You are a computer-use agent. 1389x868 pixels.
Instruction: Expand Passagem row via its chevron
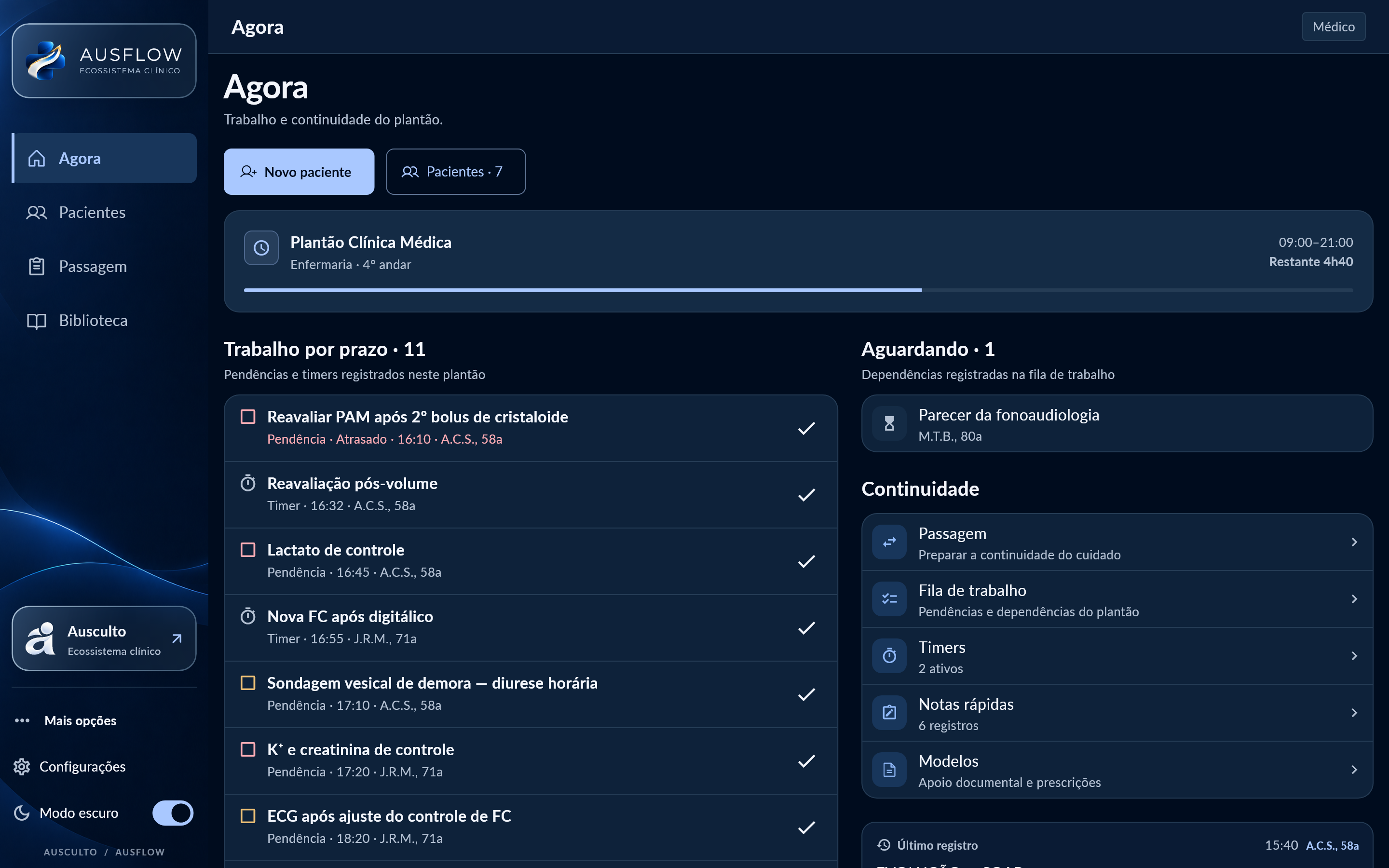1354,542
